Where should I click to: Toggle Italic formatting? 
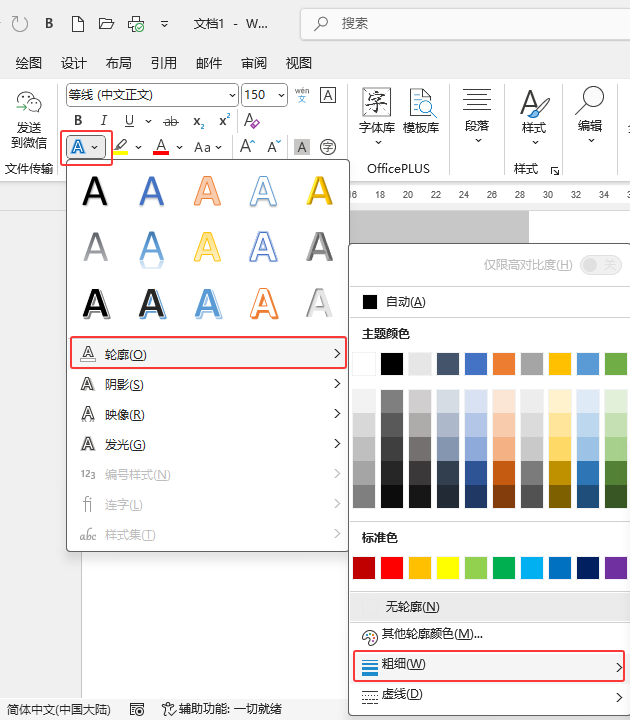(x=104, y=121)
